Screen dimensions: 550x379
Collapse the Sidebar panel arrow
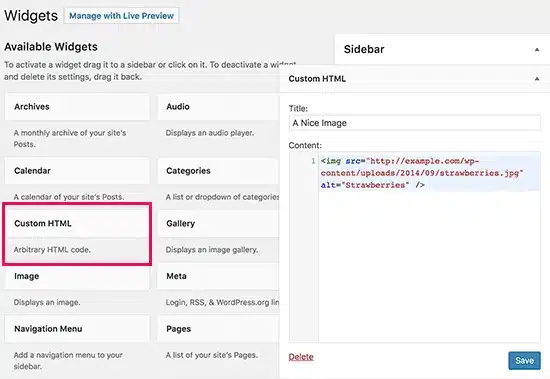[x=537, y=49]
